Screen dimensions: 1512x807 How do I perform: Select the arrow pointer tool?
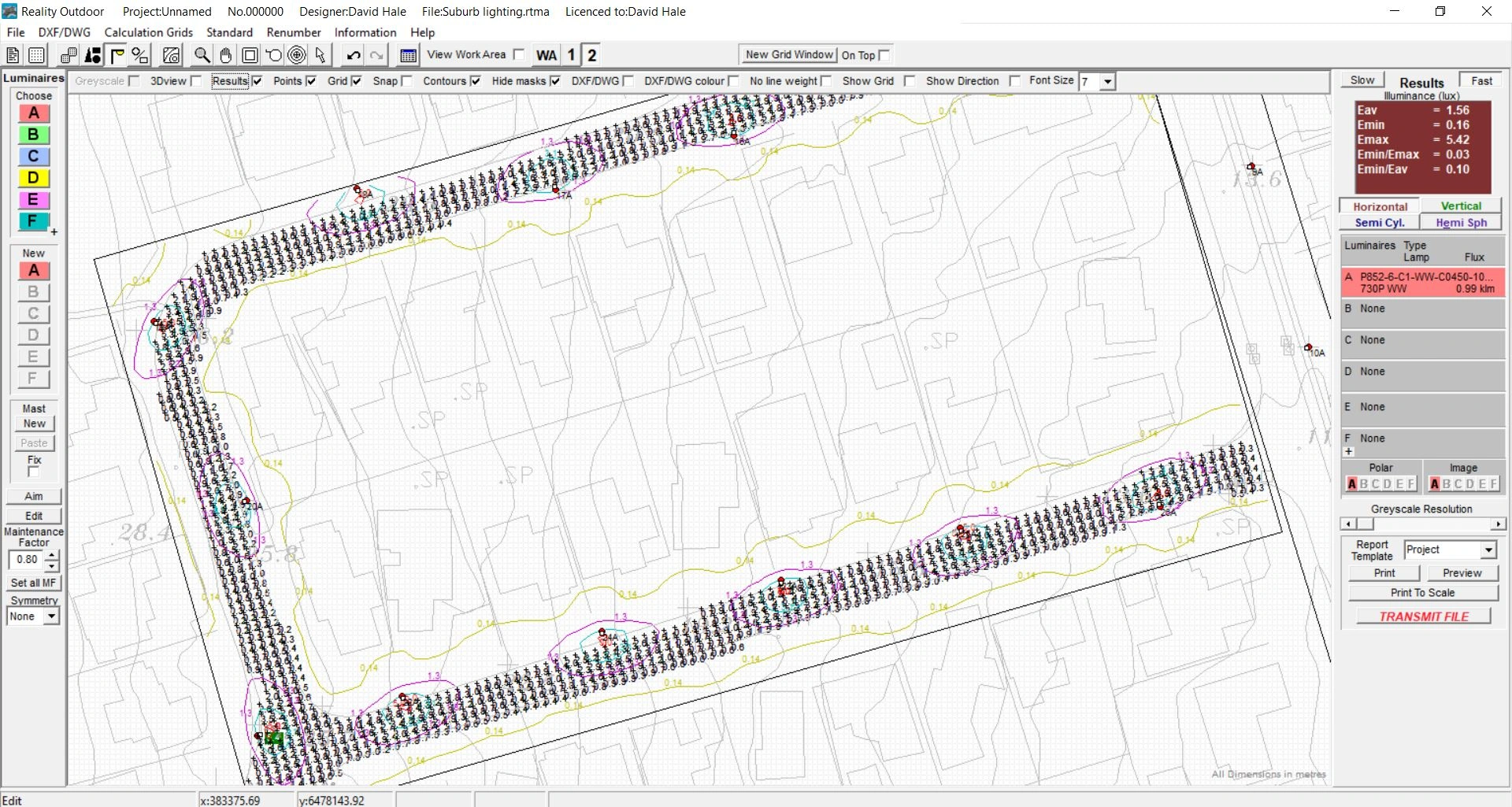point(320,55)
